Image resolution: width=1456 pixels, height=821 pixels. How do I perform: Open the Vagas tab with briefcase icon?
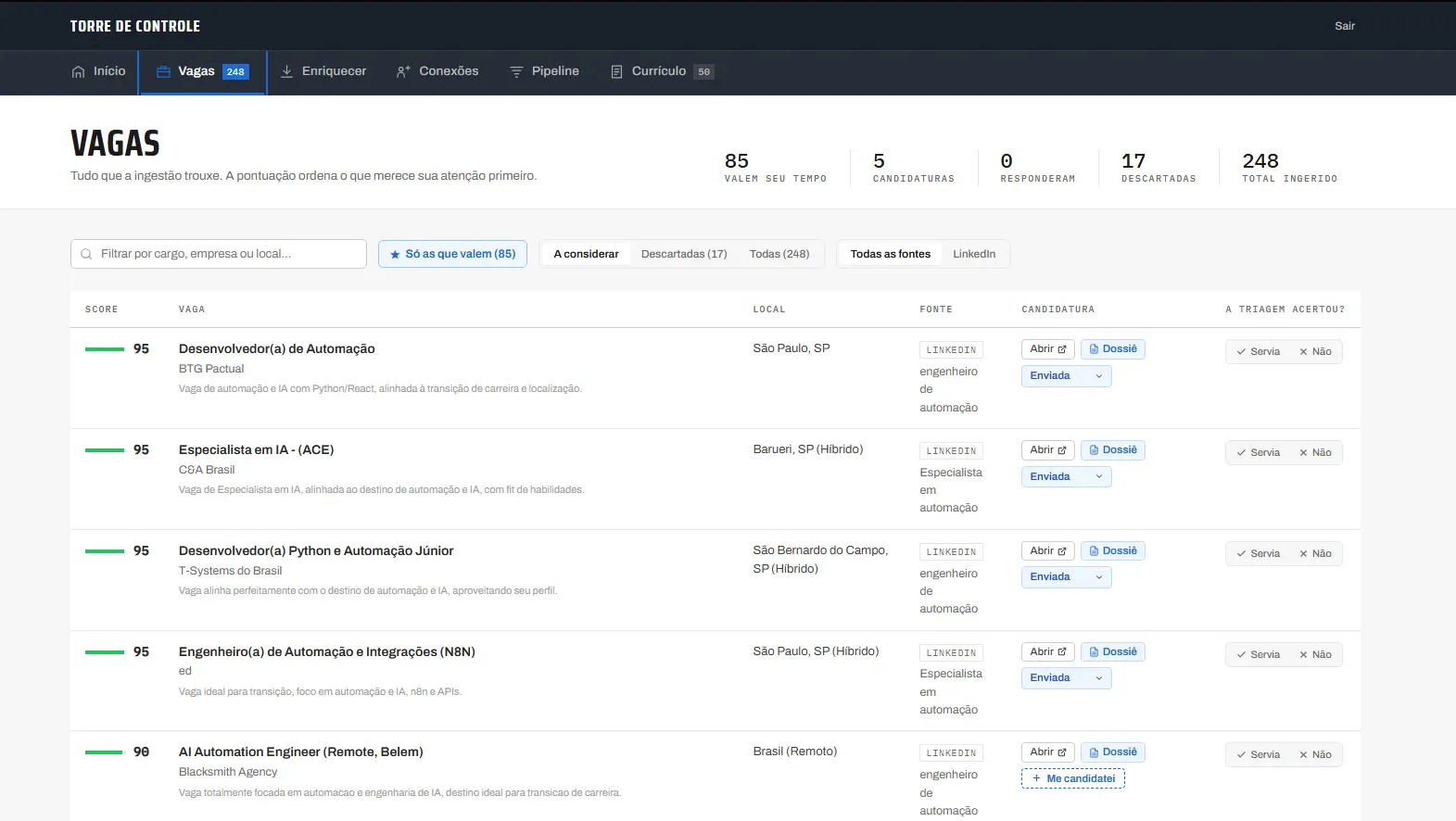pos(203,71)
